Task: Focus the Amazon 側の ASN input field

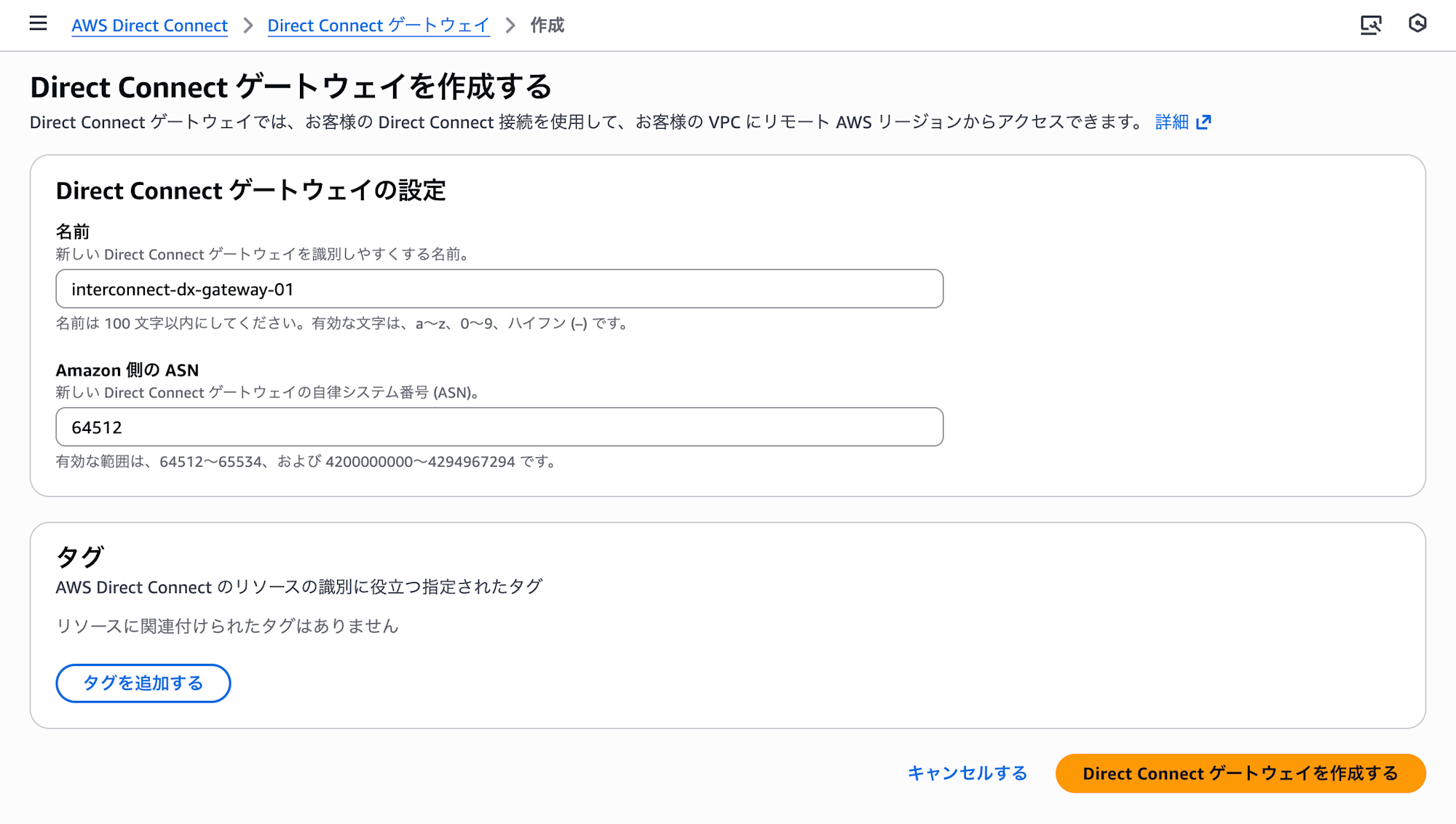Action: point(499,427)
